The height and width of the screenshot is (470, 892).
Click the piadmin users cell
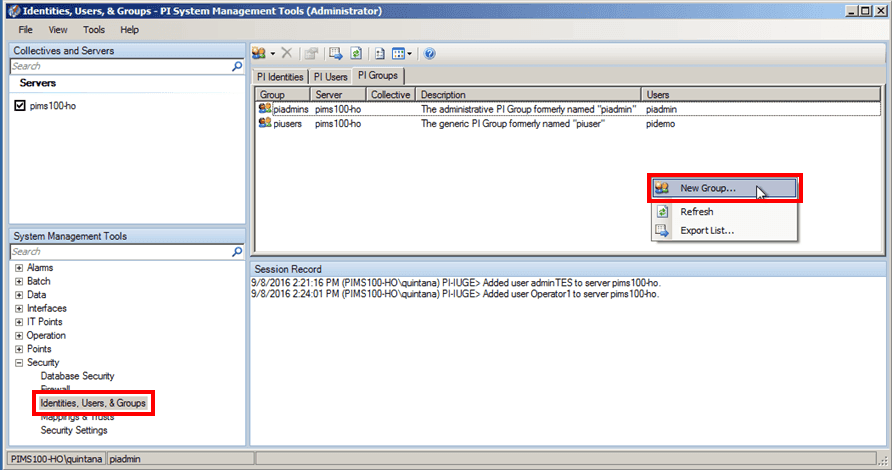661,109
